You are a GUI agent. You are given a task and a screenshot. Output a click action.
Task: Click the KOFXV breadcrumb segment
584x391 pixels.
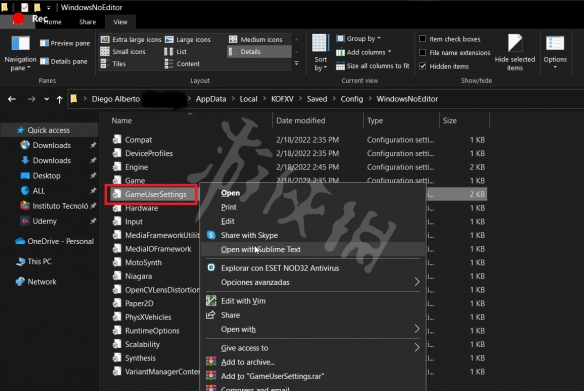282,99
